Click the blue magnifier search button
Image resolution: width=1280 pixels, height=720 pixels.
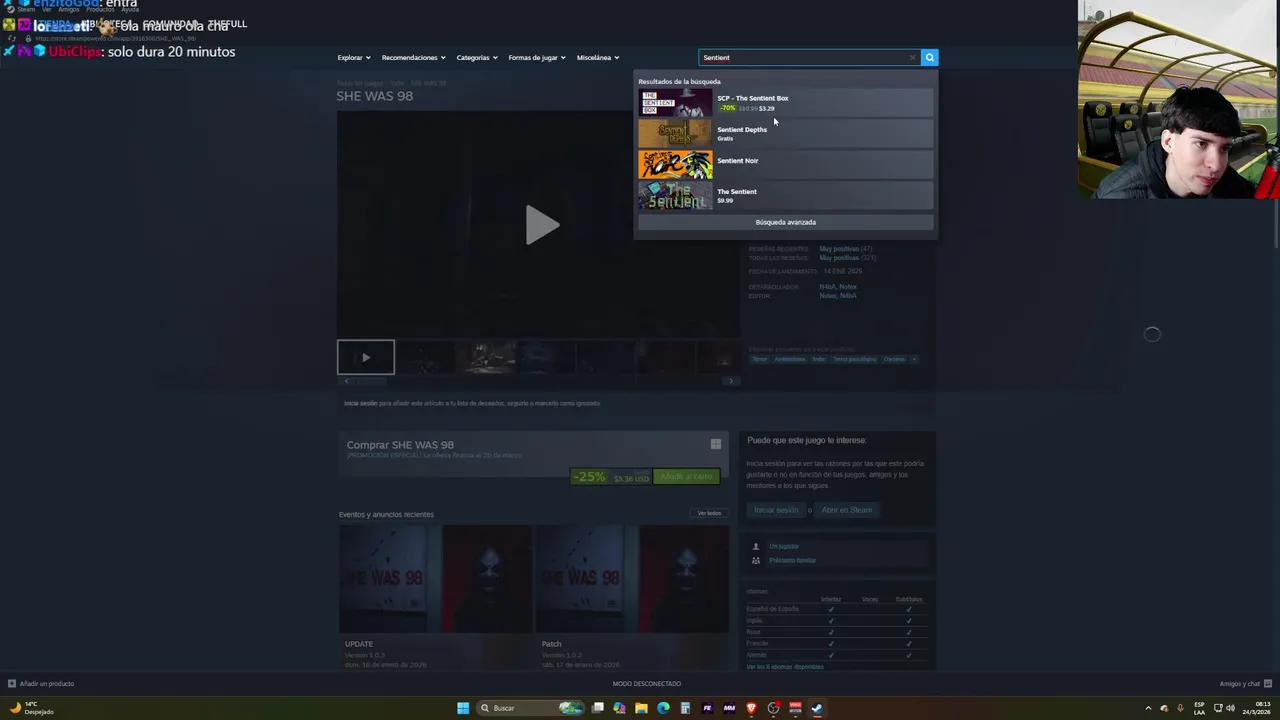929,57
